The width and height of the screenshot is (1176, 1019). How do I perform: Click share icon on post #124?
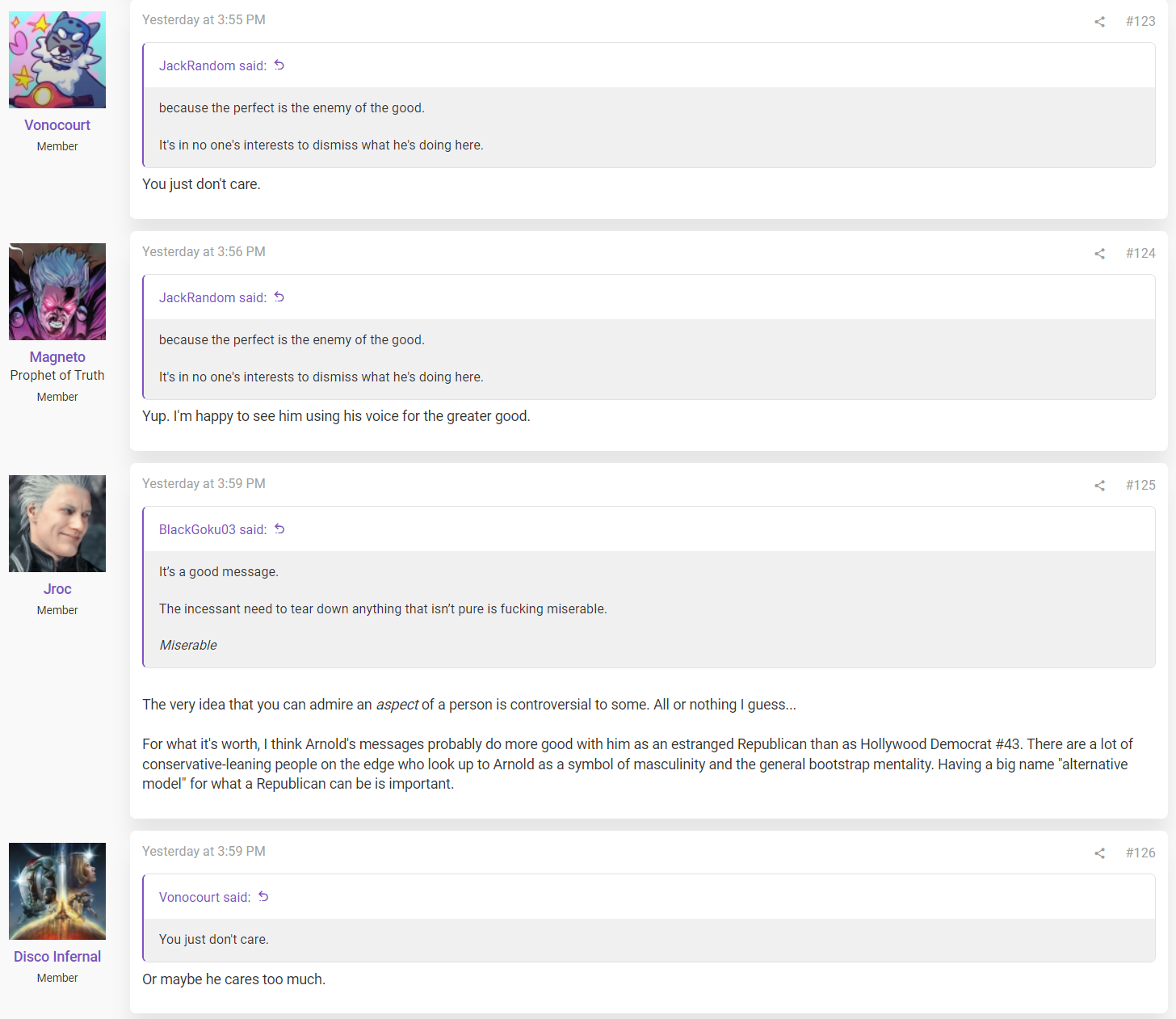(x=1099, y=254)
